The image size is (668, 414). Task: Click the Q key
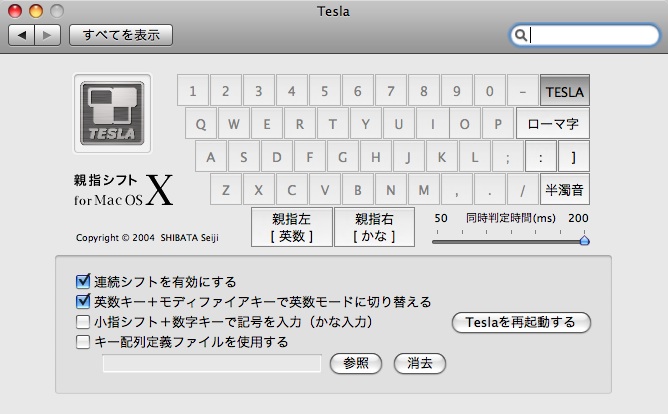click(201, 124)
